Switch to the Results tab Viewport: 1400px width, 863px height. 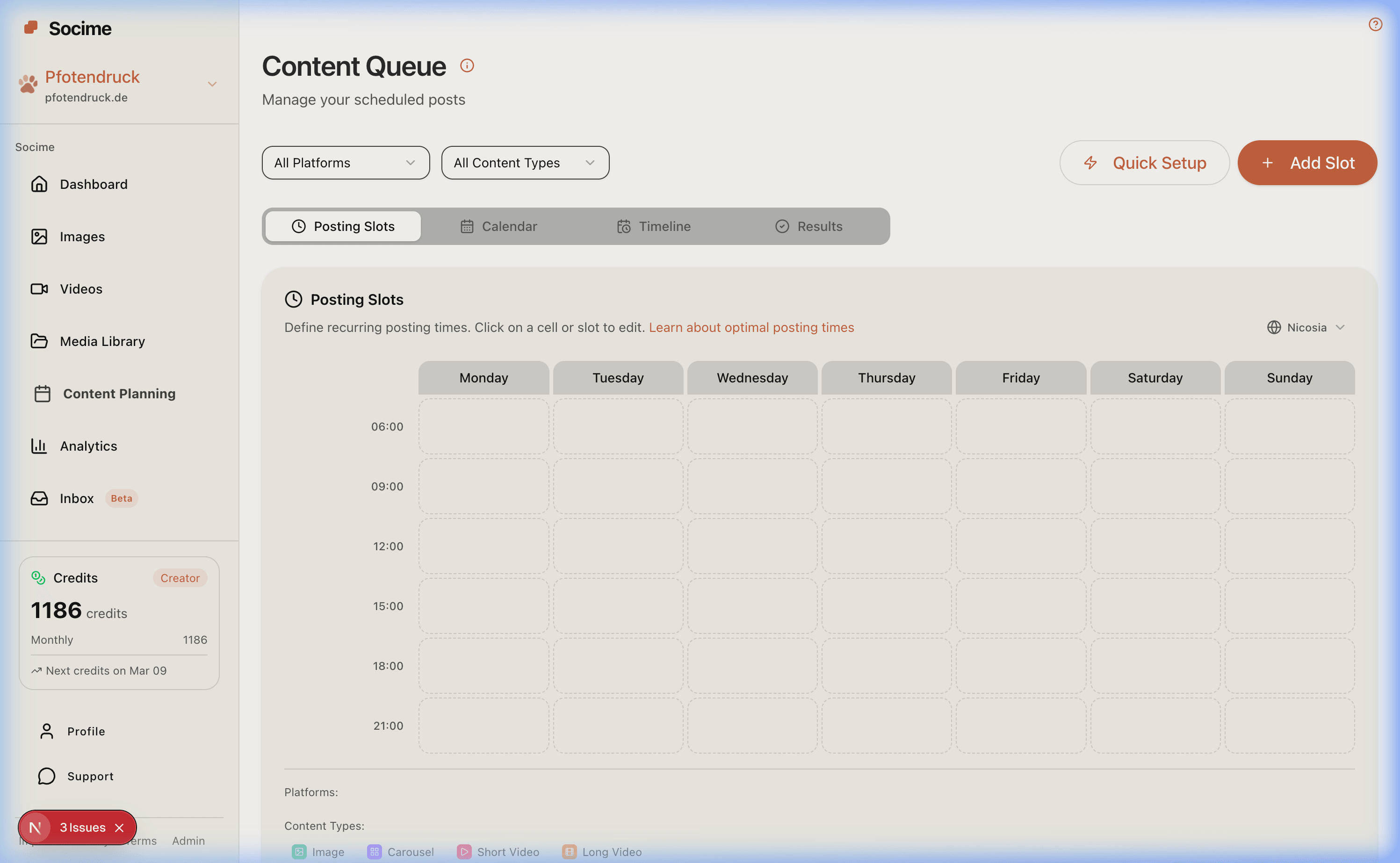pos(809,226)
